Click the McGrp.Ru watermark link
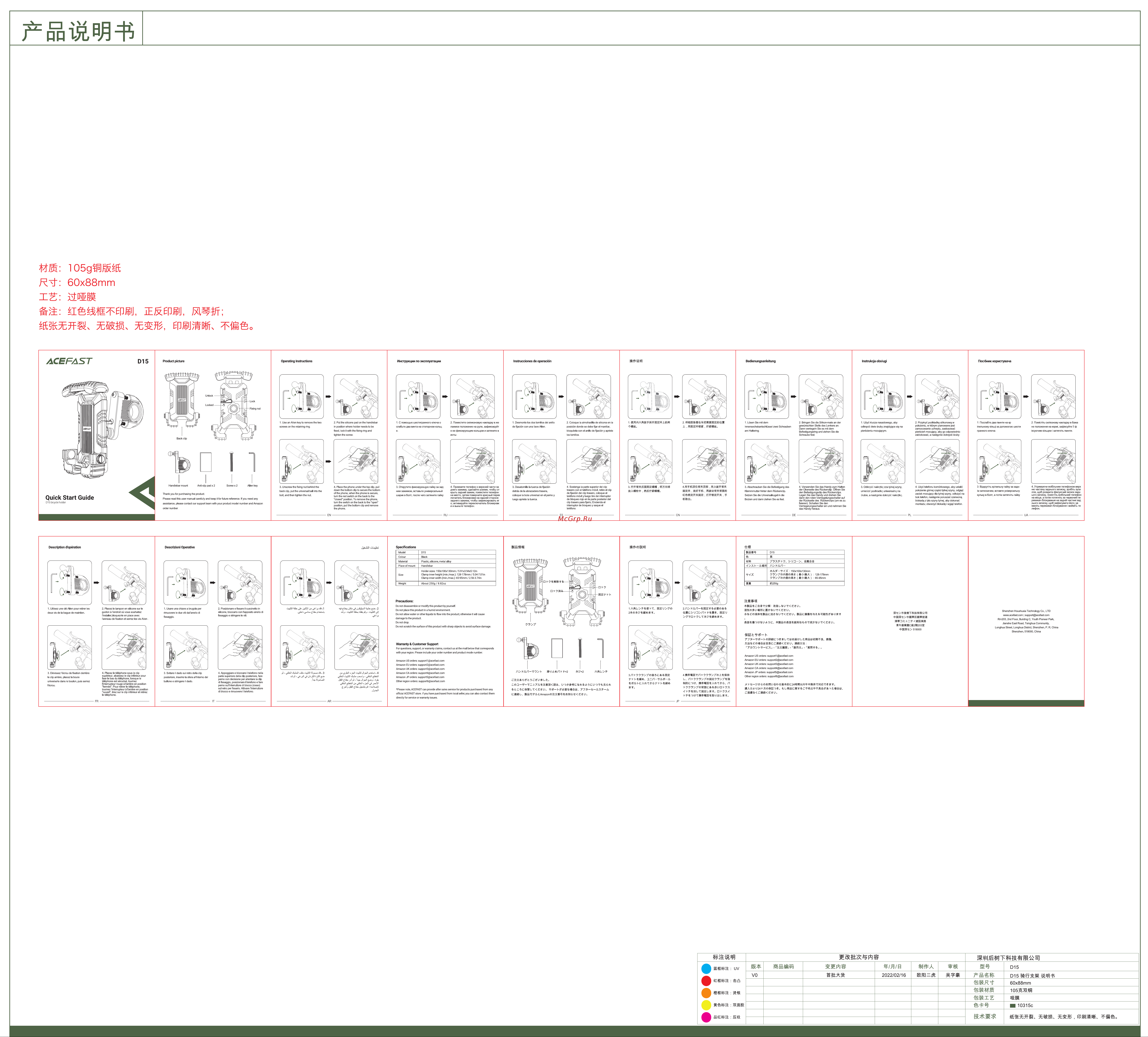 (x=575, y=519)
